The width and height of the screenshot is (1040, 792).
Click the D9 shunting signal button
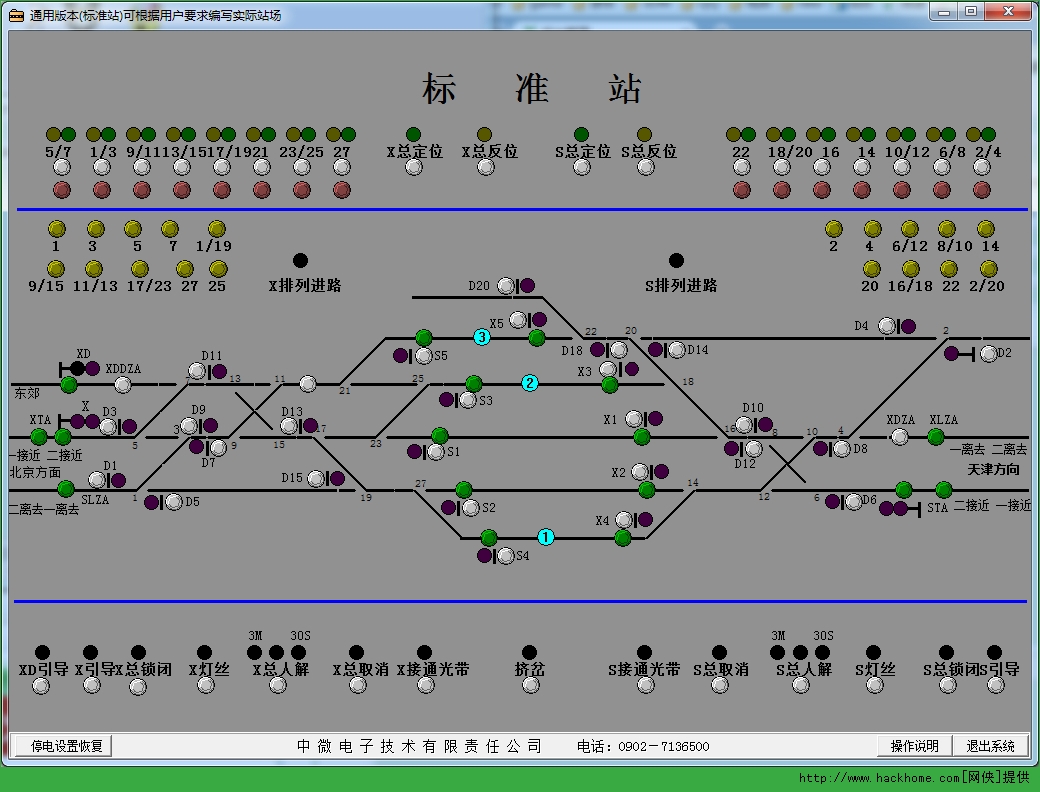[x=189, y=425]
